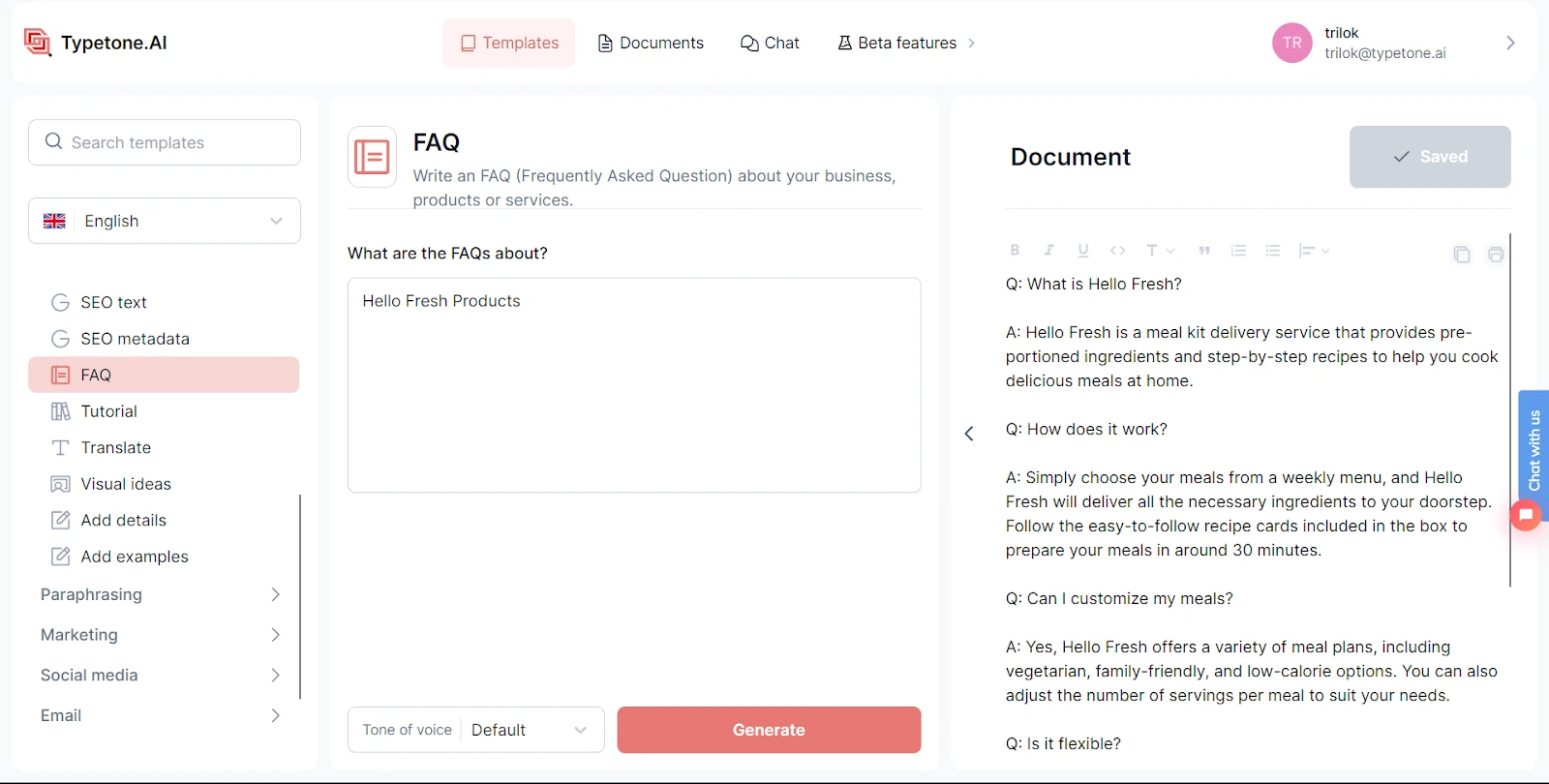The width and height of the screenshot is (1549, 784).
Task: Click the Add examples pencil icon
Action: click(x=60, y=557)
